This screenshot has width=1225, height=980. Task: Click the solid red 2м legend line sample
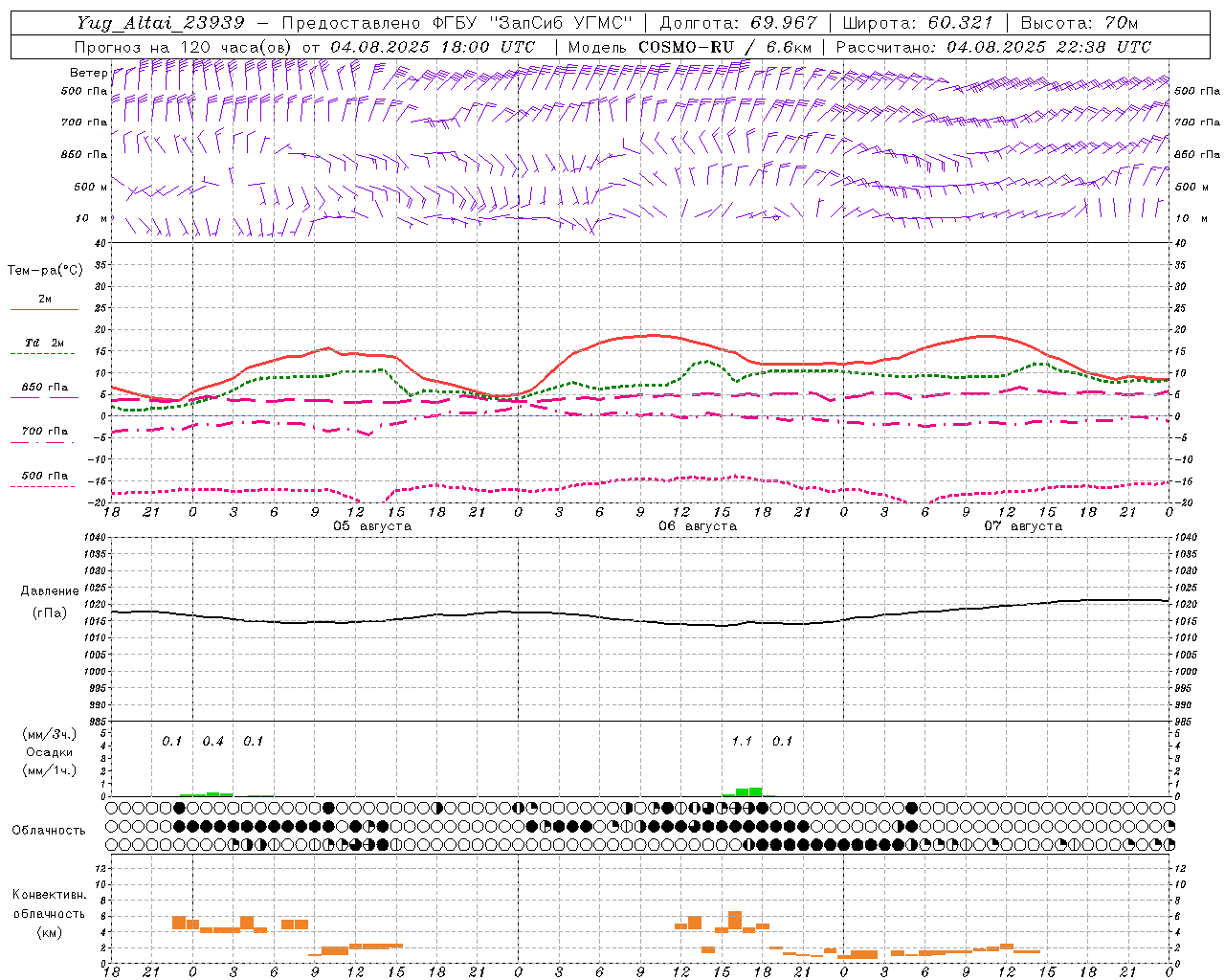click(44, 309)
